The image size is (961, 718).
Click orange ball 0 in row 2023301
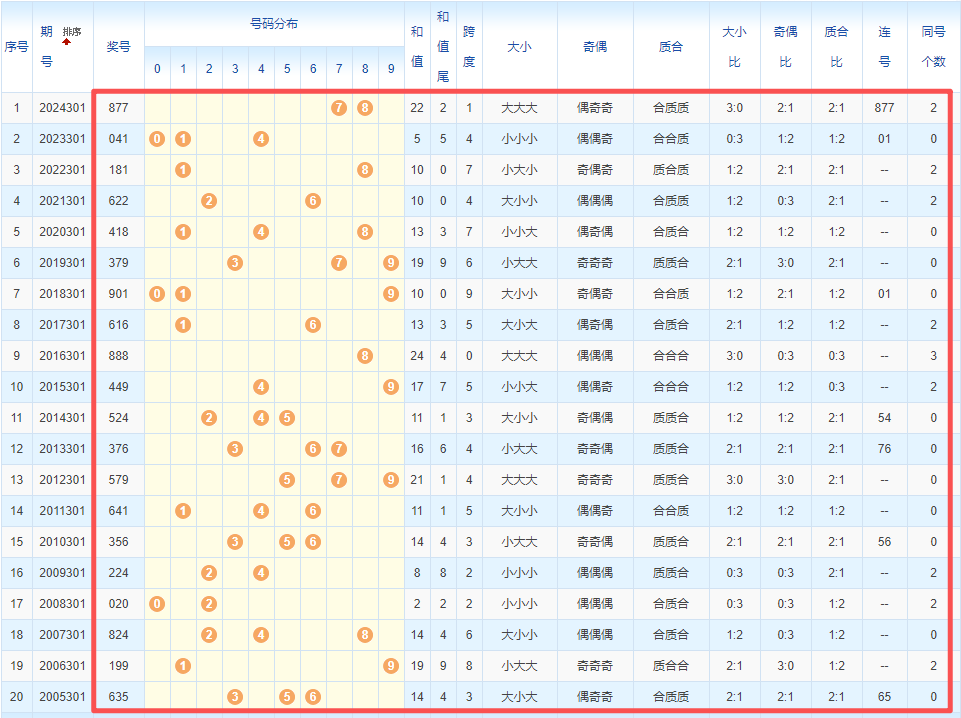pos(157,139)
